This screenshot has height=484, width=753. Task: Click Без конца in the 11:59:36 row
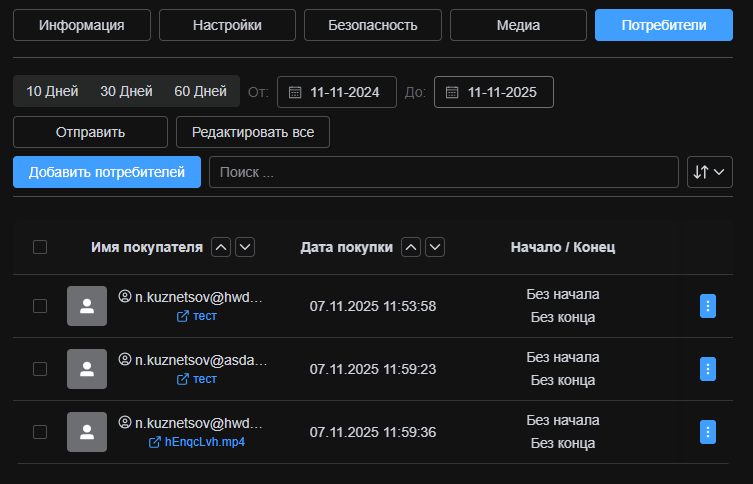pyautogui.click(x=563, y=443)
